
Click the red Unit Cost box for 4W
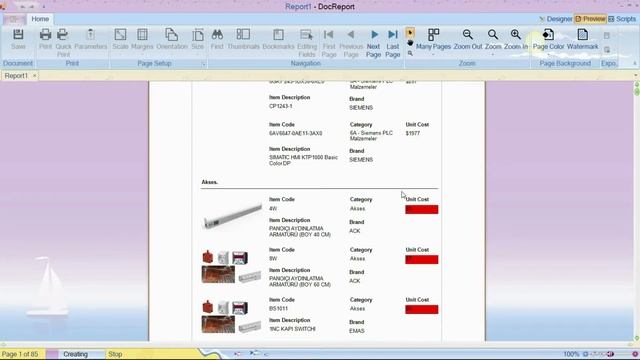coord(422,209)
